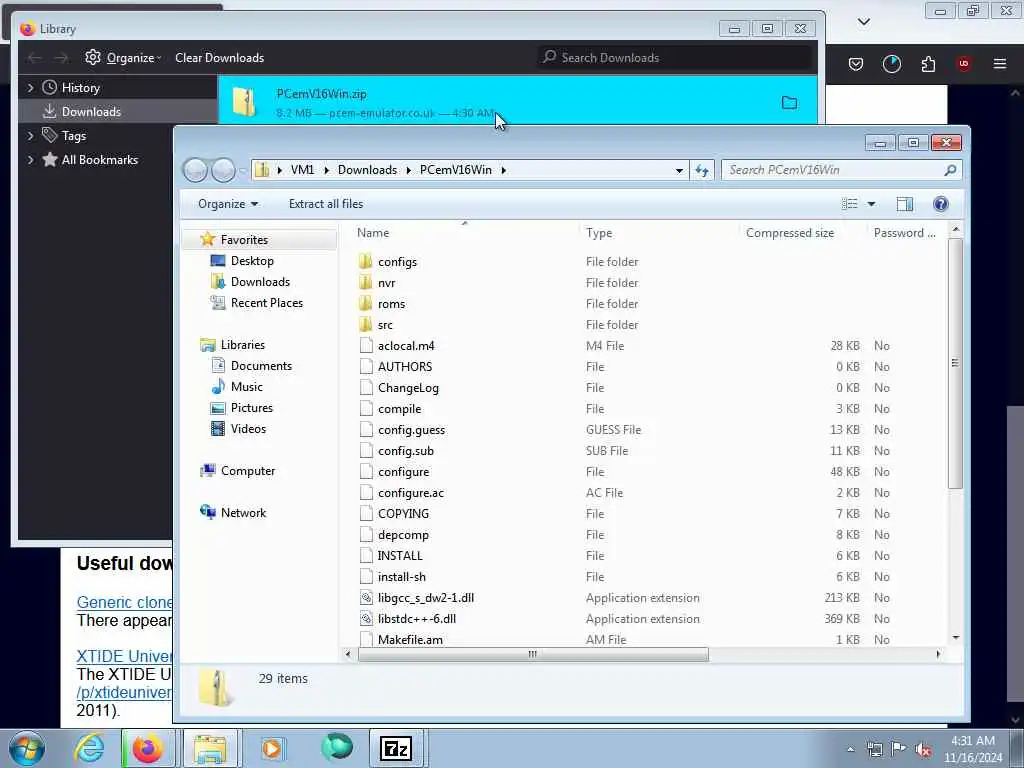The image size is (1024, 768).
Task: Open the Explorer help question mark icon
Action: (x=940, y=204)
